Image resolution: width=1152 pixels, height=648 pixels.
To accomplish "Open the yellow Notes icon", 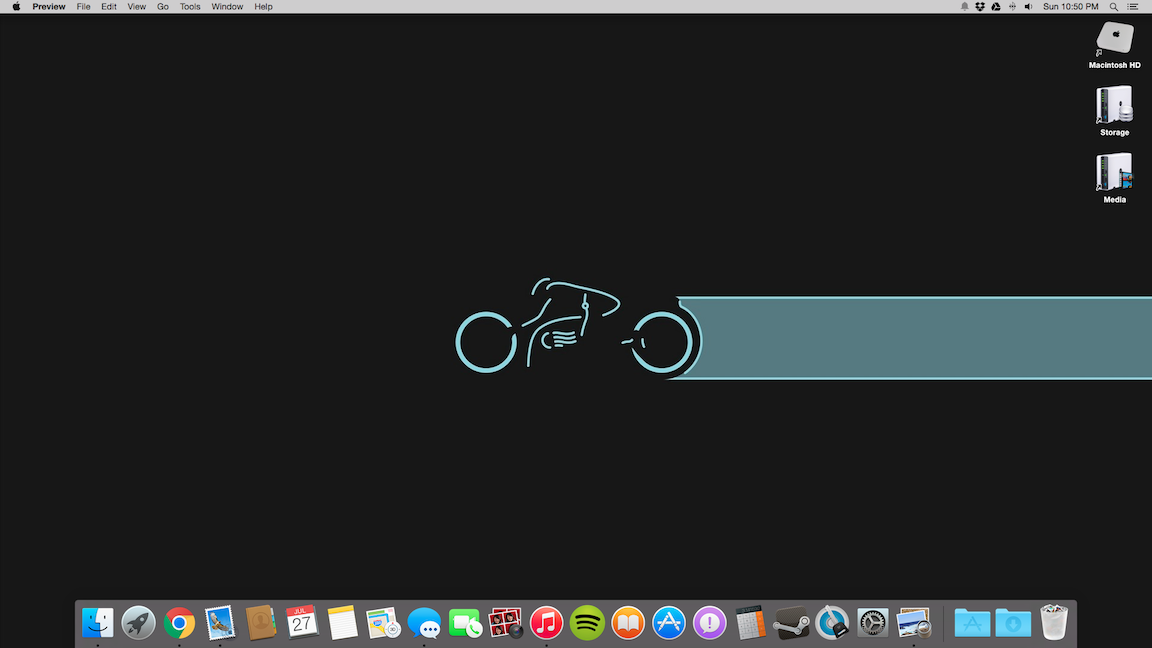I will click(342, 623).
